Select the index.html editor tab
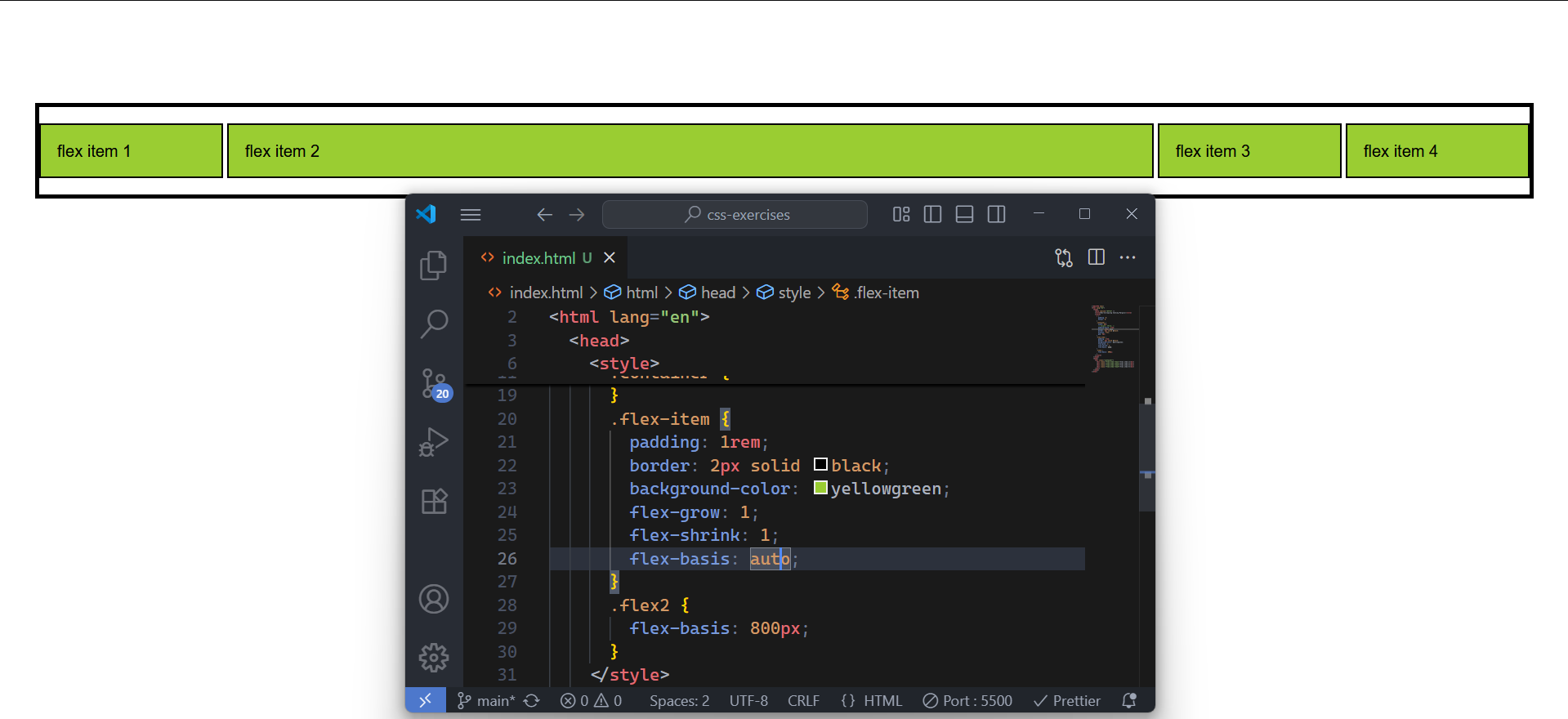The width and height of the screenshot is (1568, 719). [x=545, y=258]
